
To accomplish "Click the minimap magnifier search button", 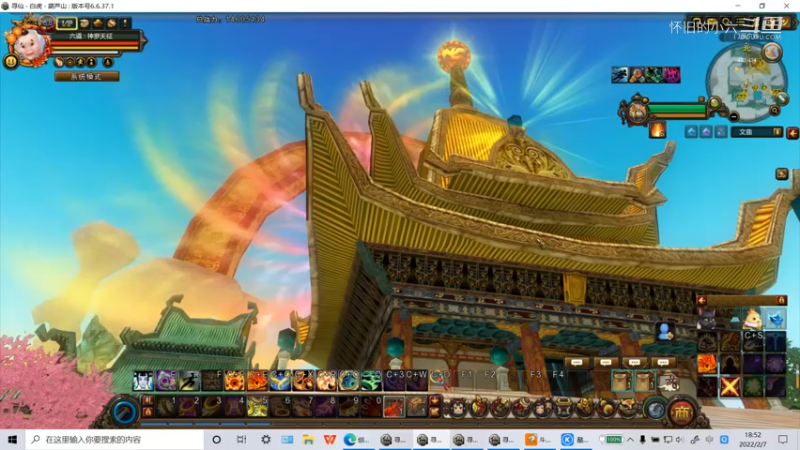I will (x=774, y=110).
